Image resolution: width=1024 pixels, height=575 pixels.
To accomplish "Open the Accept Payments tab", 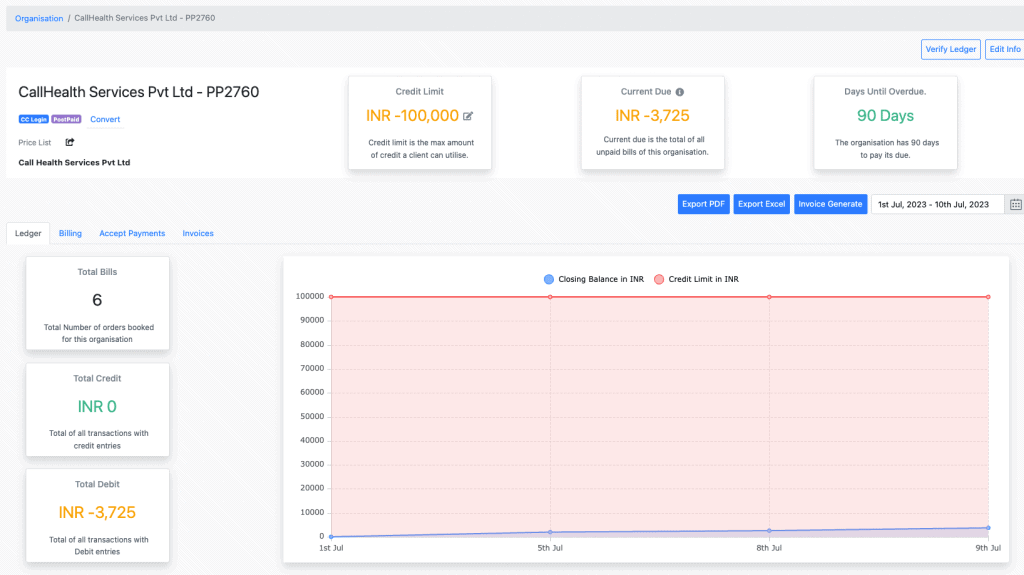I will click(x=132, y=233).
